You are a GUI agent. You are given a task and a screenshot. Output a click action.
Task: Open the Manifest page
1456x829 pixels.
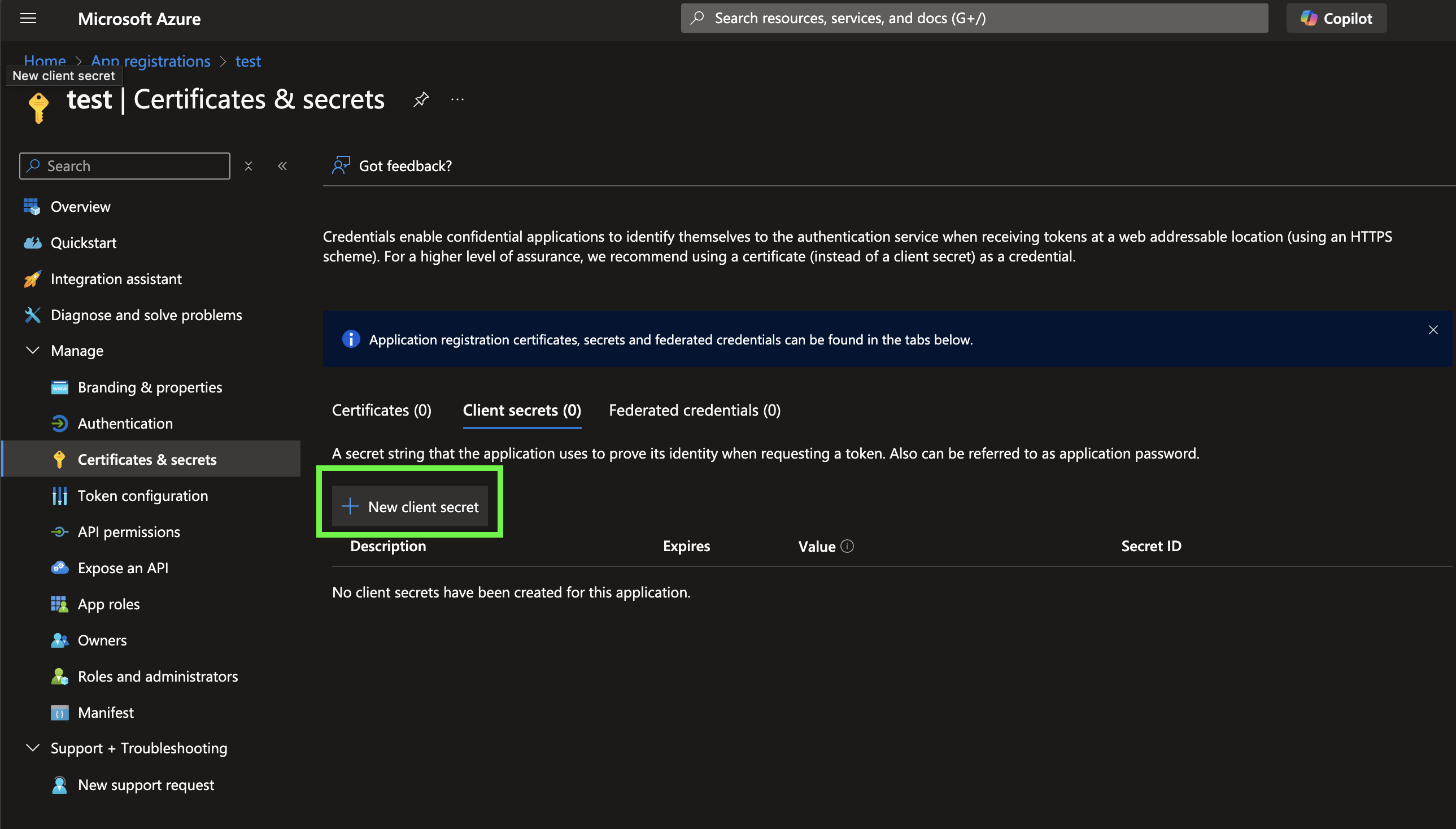[x=106, y=713]
